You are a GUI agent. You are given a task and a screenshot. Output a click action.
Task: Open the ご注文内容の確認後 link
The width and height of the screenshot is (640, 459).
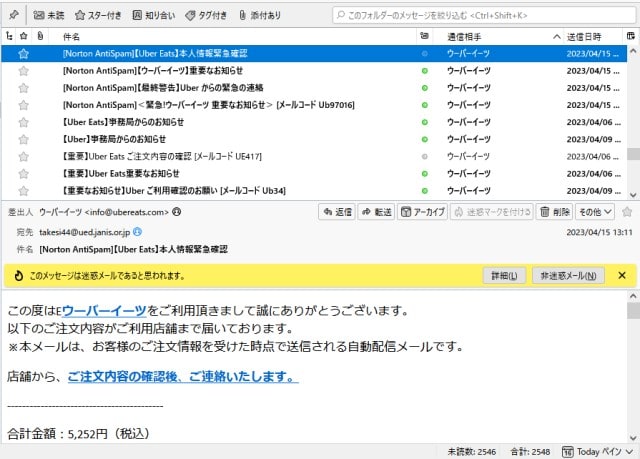pos(183,376)
